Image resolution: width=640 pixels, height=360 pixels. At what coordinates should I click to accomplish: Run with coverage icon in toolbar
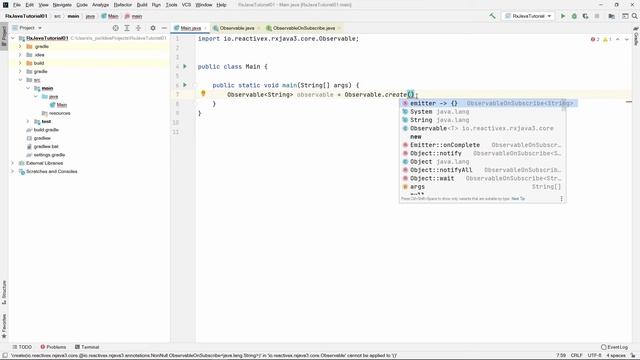585,16
